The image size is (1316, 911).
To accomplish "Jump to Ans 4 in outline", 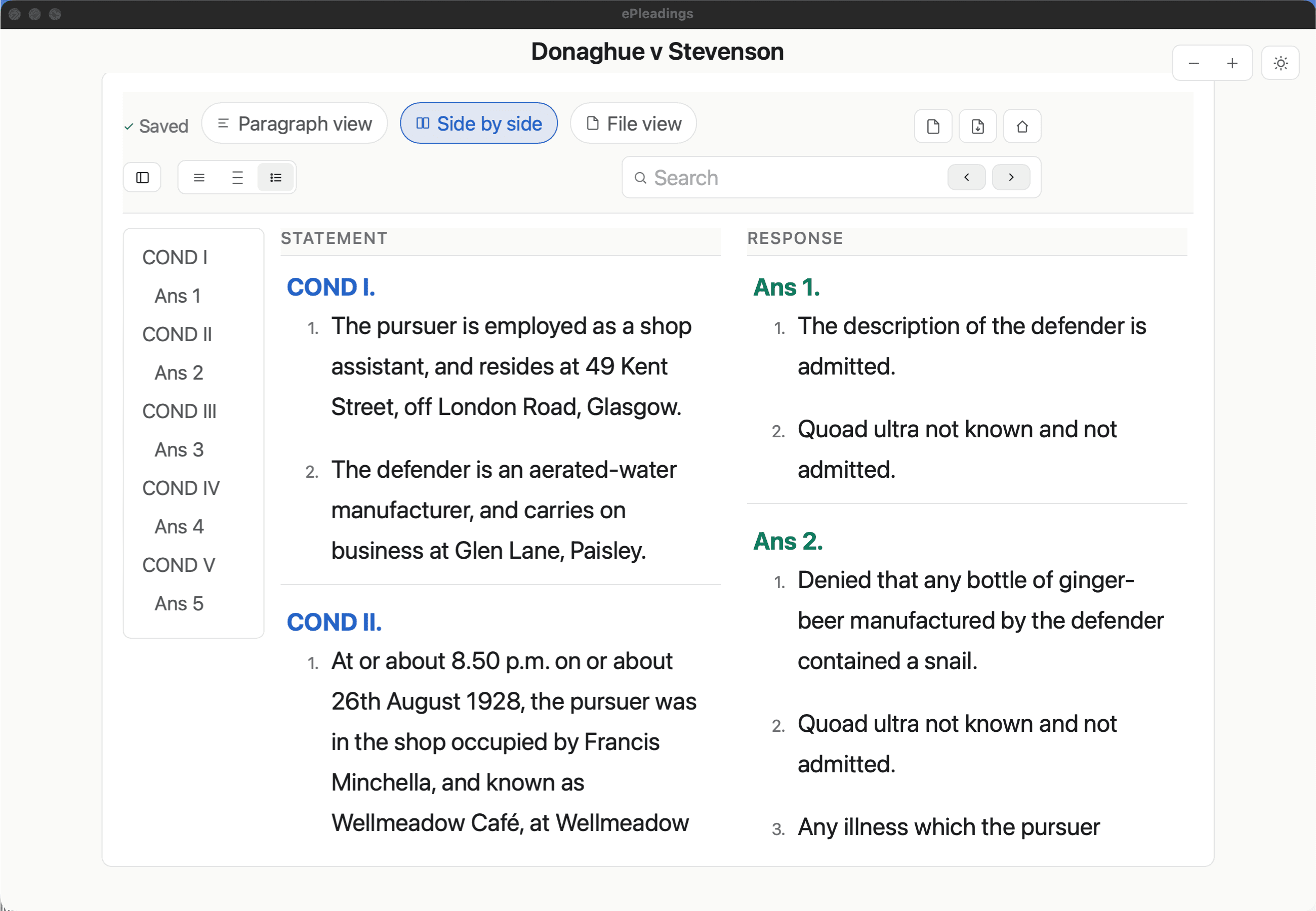I will 179,526.
